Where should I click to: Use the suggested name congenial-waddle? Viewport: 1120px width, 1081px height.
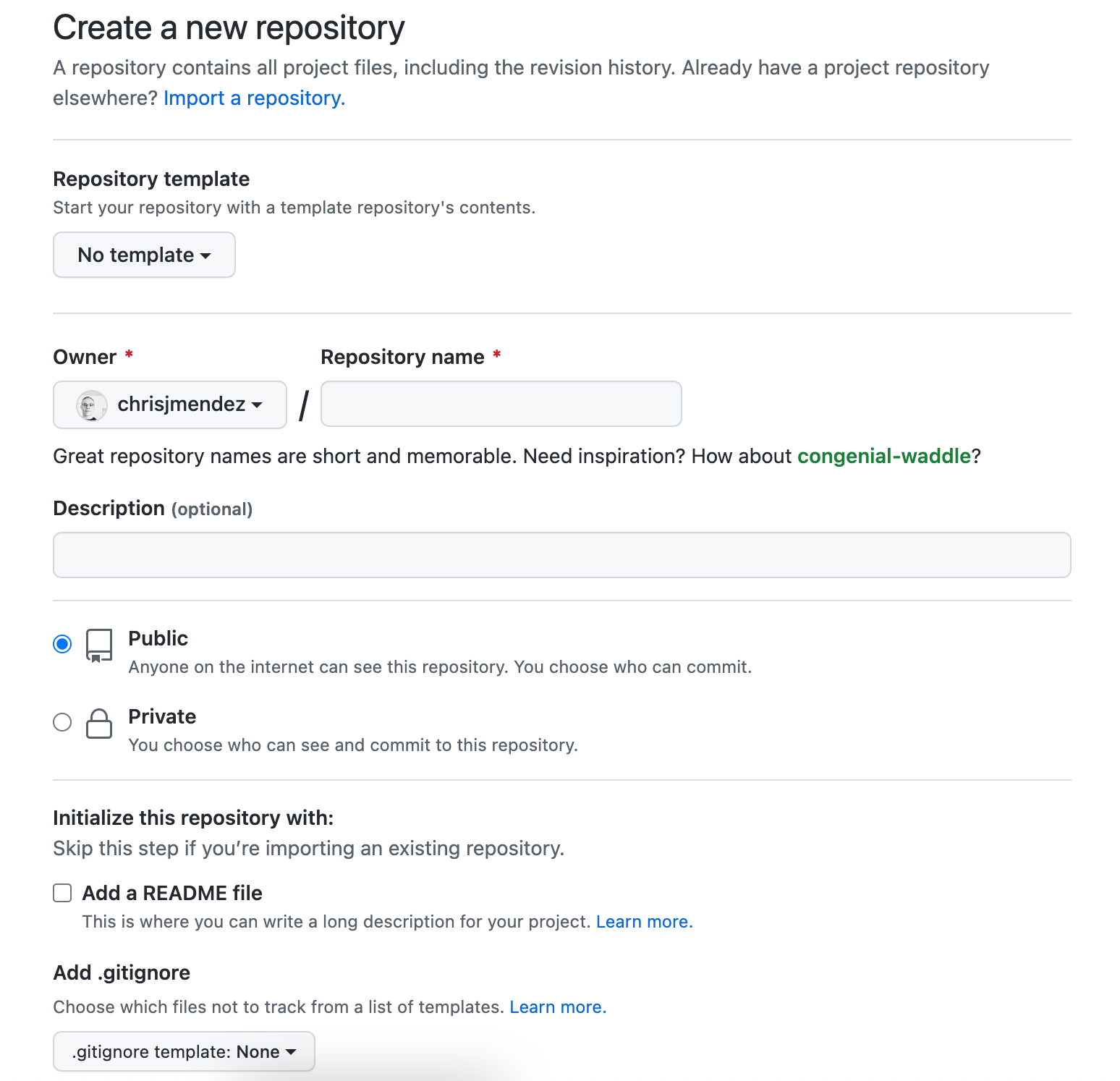coord(884,456)
